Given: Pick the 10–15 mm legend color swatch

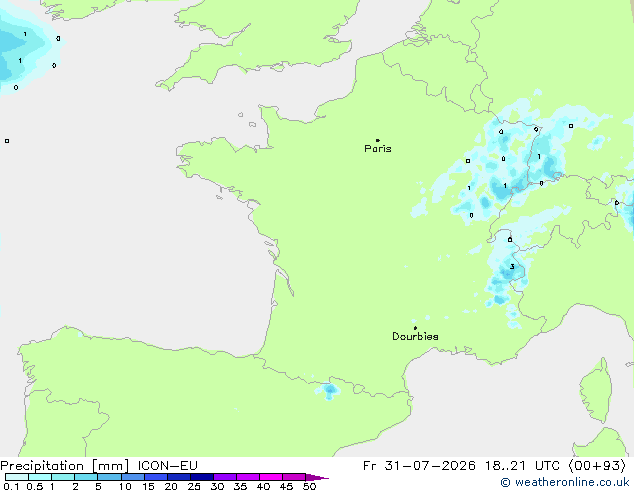Looking at the screenshot, I should (133, 477).
